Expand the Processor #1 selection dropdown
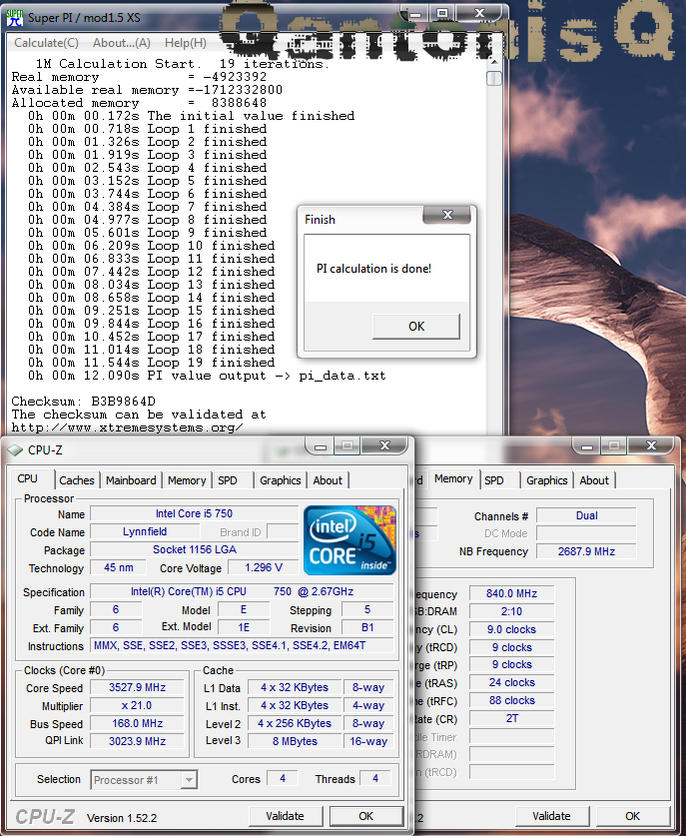Viewport: 686px width, 836px height. click(x=189, y=780)
